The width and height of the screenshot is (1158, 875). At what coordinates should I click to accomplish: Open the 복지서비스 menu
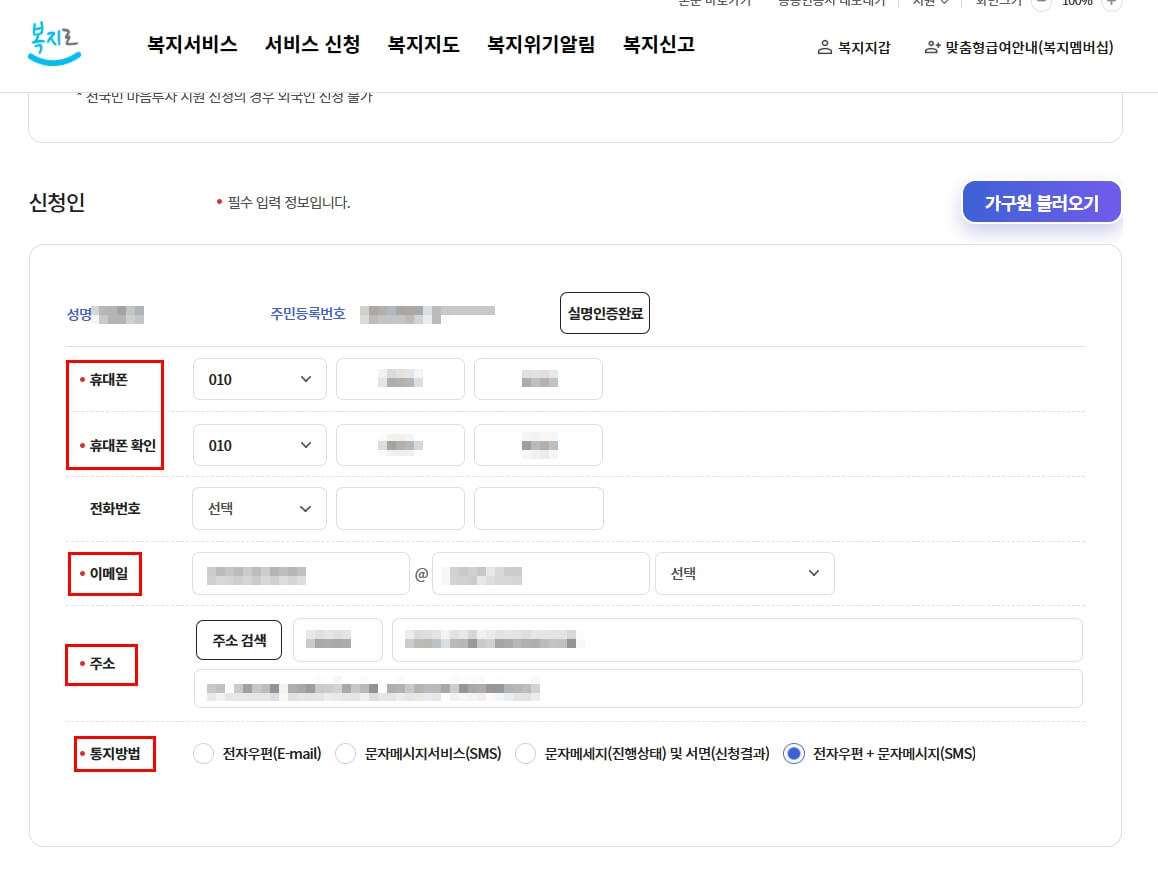(x=192, y=44)
